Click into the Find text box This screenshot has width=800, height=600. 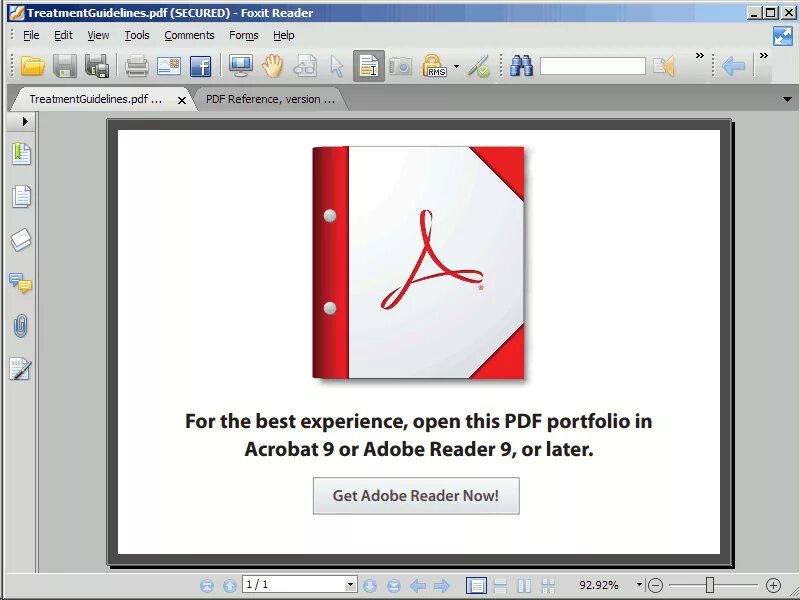tap(592, 66)
